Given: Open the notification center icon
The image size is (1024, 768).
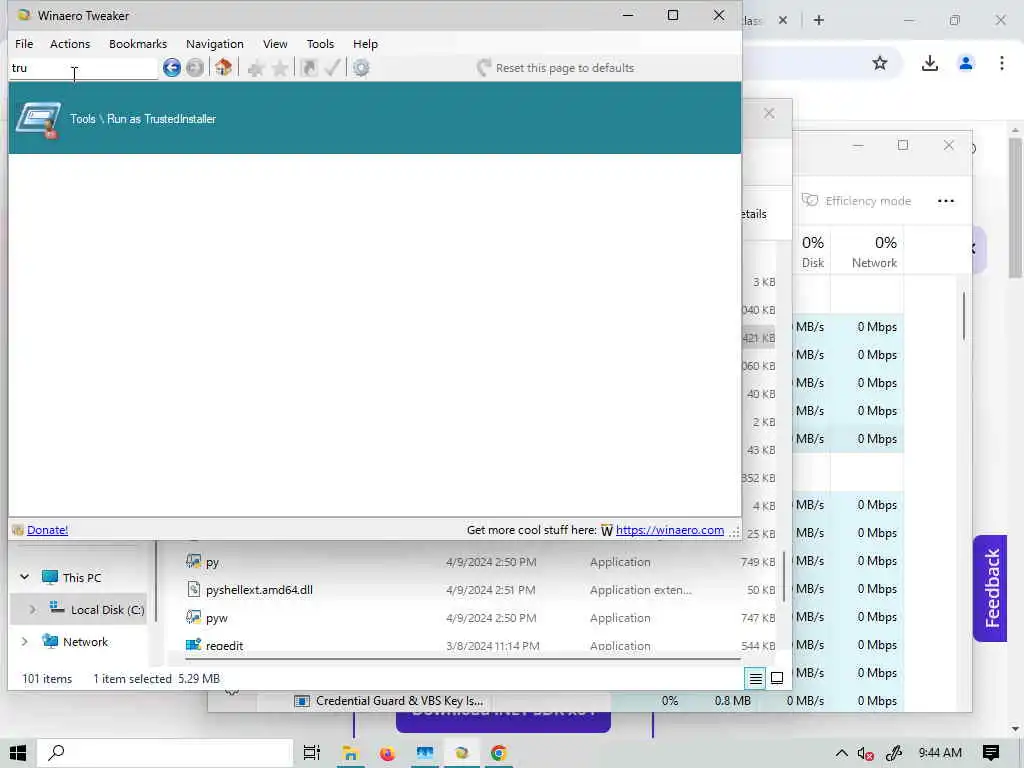Looking at the screenshot, I should pyautogui.click(x=991, y=753).
